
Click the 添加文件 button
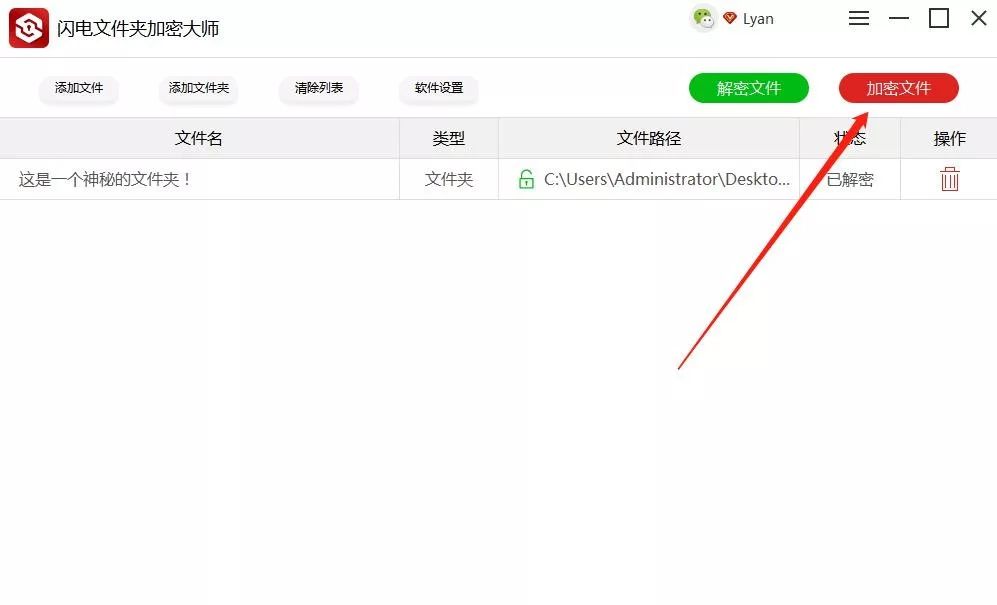coord(79,88)
